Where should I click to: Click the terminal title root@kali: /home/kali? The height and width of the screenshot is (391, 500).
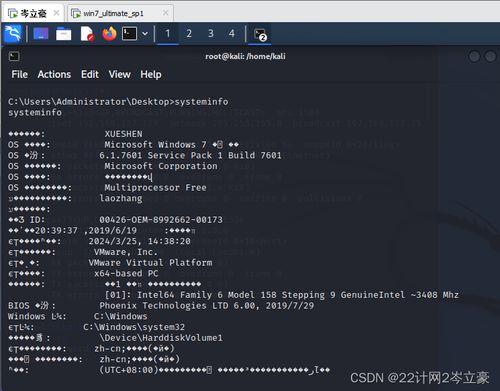coord(245,56)
